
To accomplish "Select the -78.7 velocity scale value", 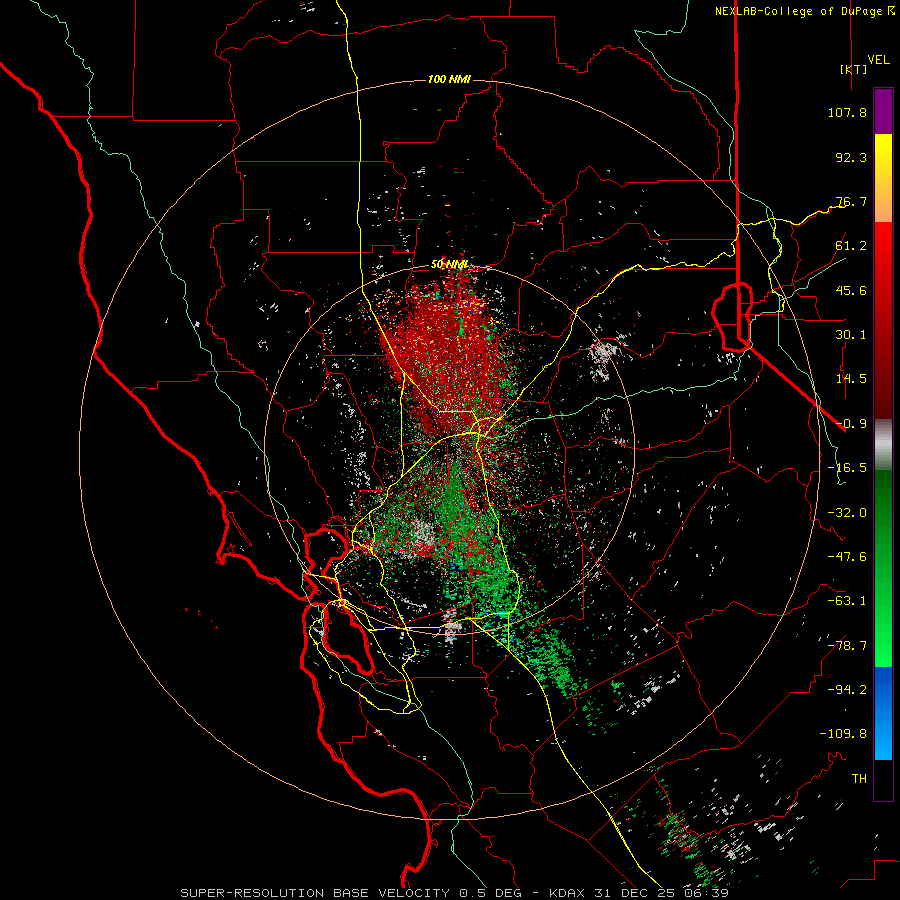I will 847,646.
